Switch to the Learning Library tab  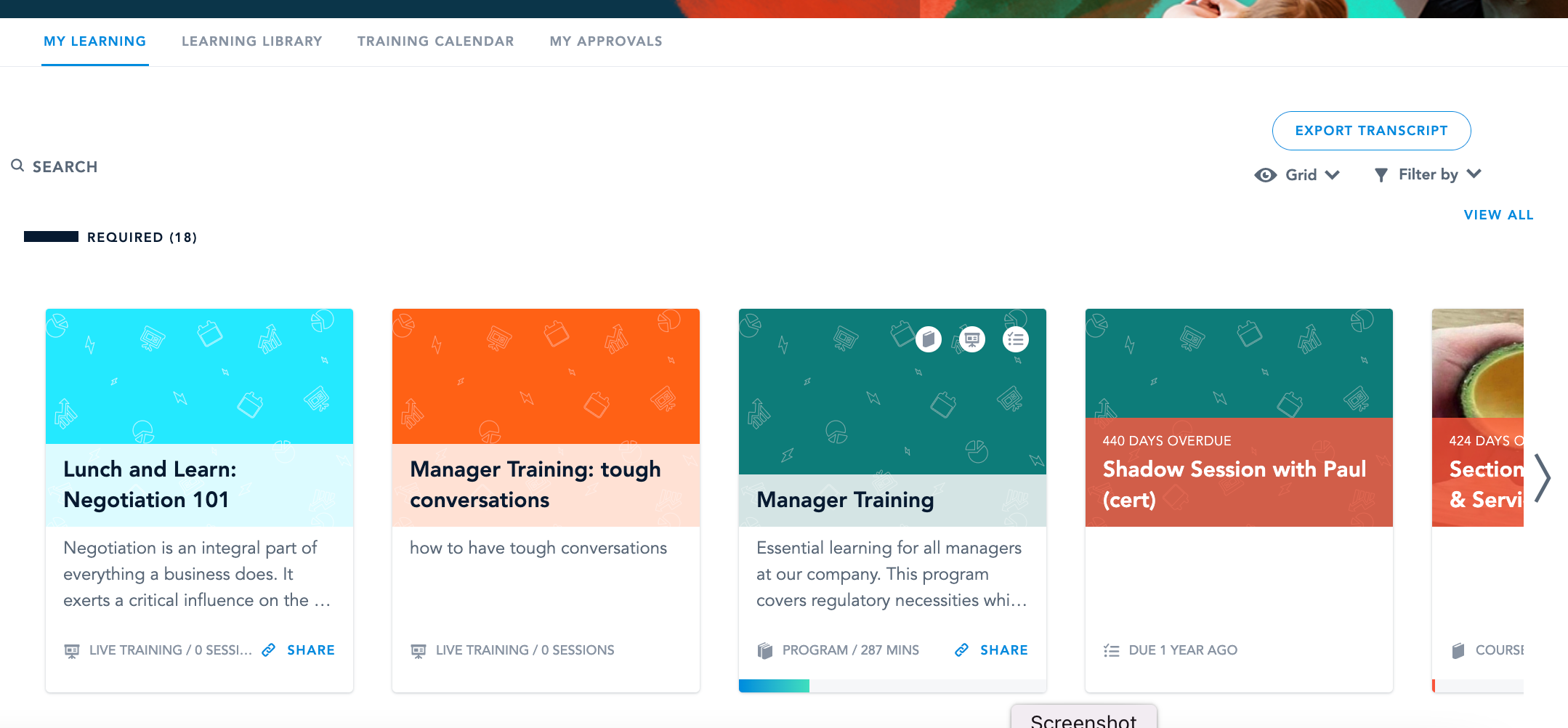click(x=252, y=41)
